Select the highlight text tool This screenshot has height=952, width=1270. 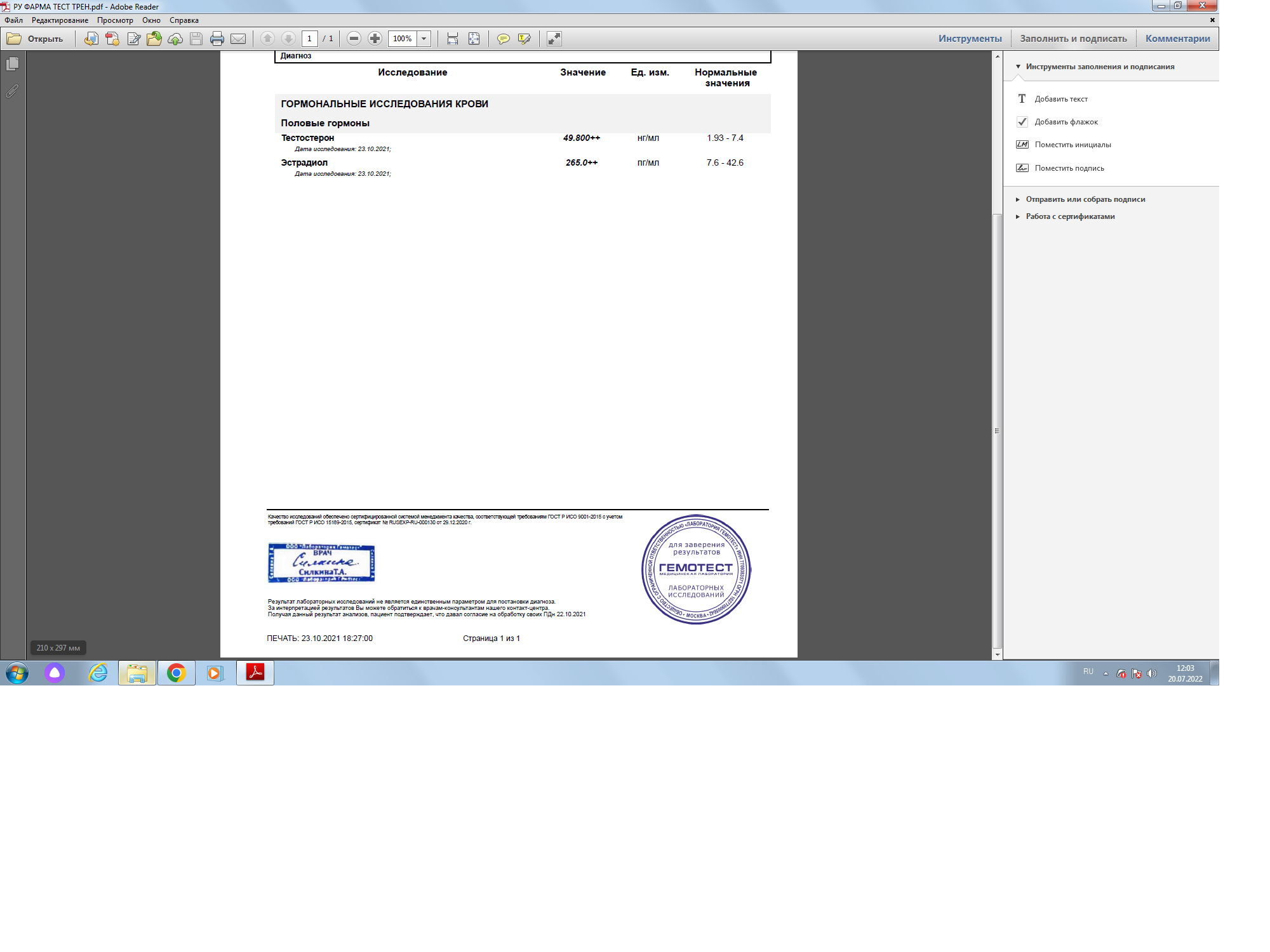click(x=524, y=39)
